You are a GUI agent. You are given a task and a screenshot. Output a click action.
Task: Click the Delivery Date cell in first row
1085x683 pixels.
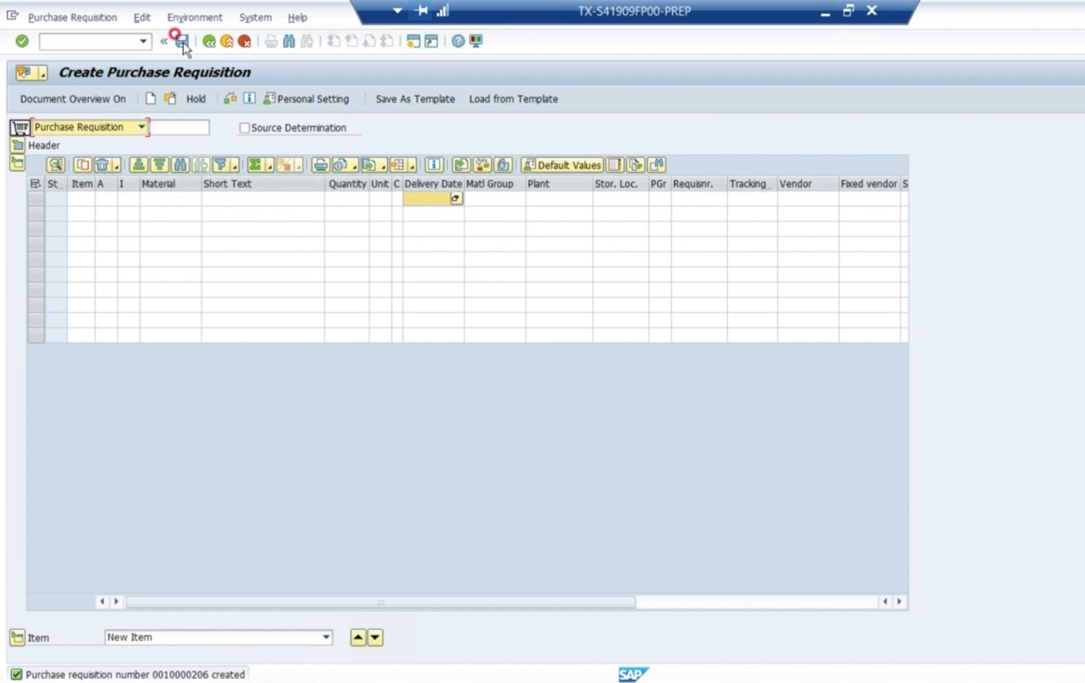427,199
